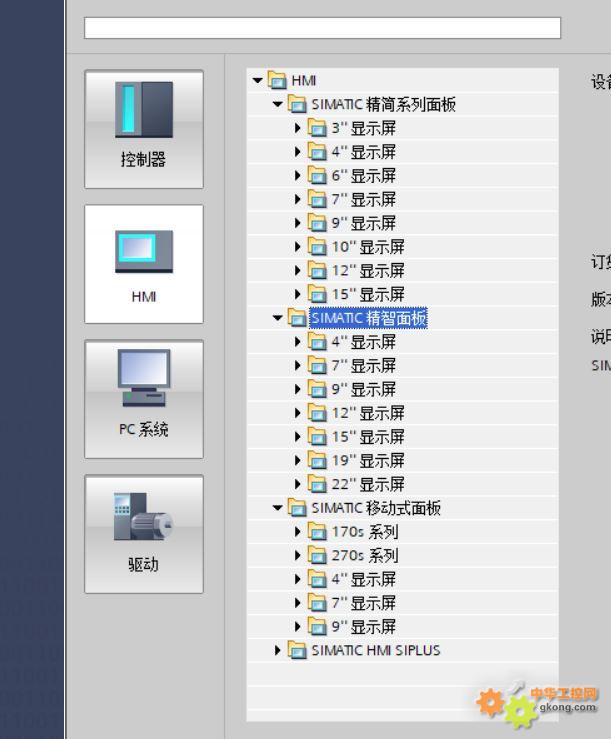
Task: Click folder icon of 270s 系列
Action: [x=317, y=555]
